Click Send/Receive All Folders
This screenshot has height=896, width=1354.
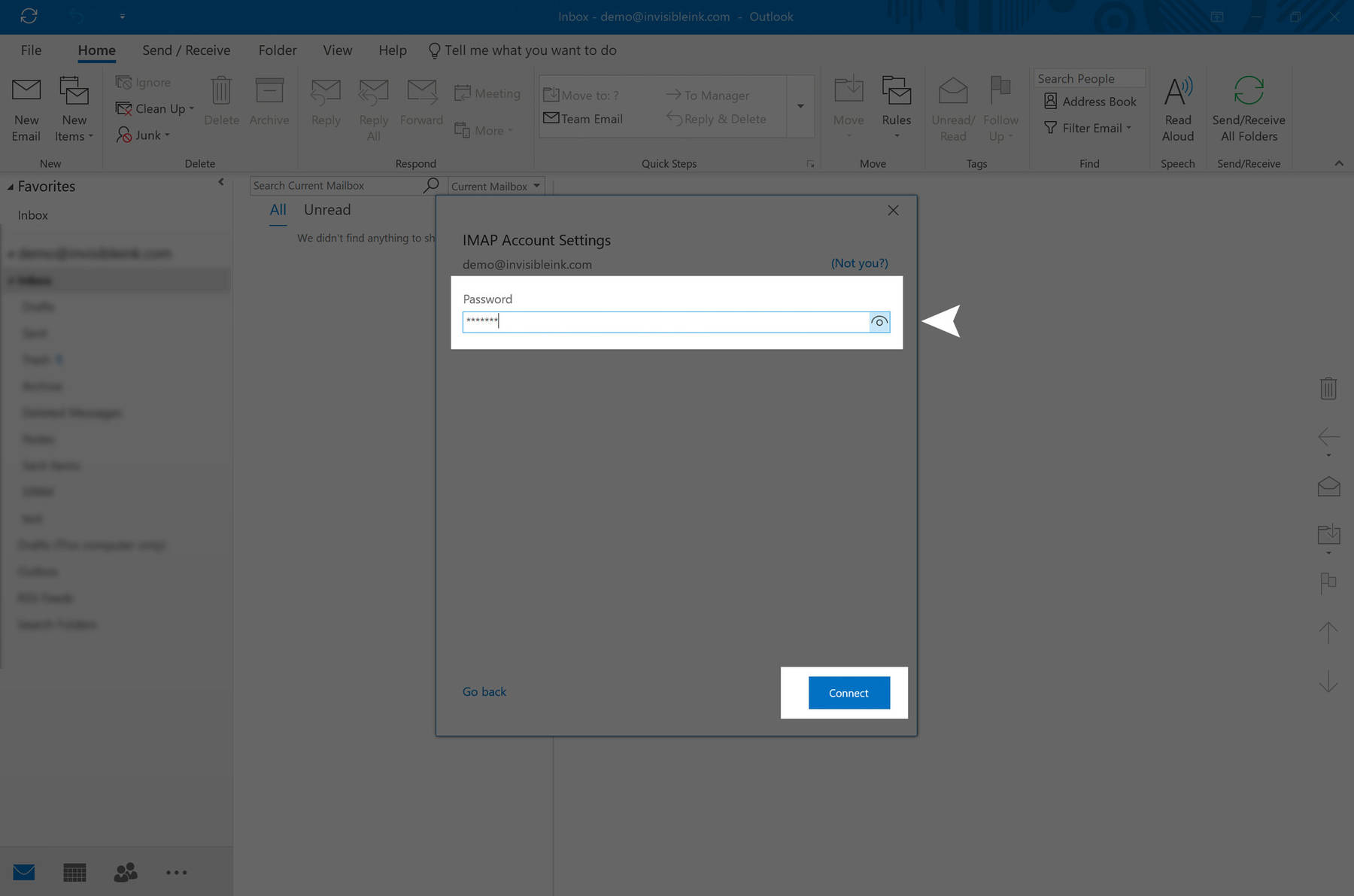pyautogui.click(x=1249, y=109)
